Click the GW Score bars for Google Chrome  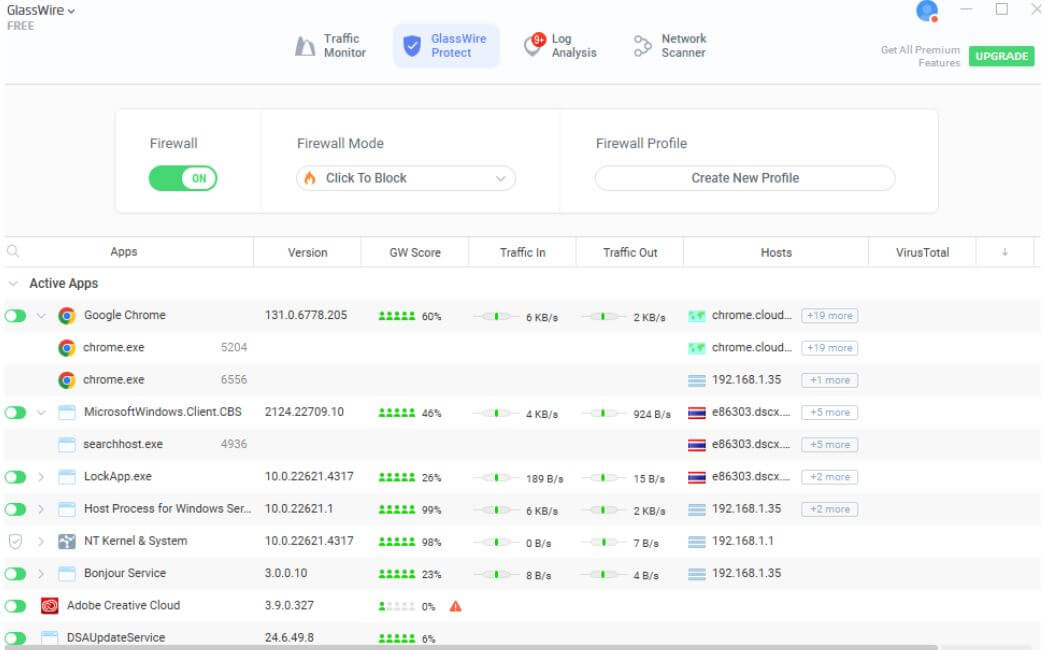tap(397, 316)
